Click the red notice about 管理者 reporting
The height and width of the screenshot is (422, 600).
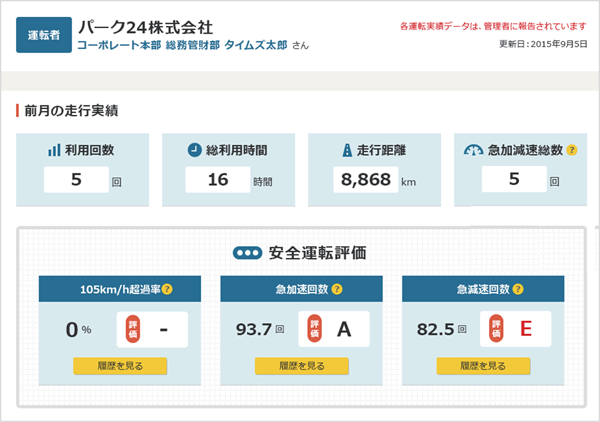[x=491, y=25]
